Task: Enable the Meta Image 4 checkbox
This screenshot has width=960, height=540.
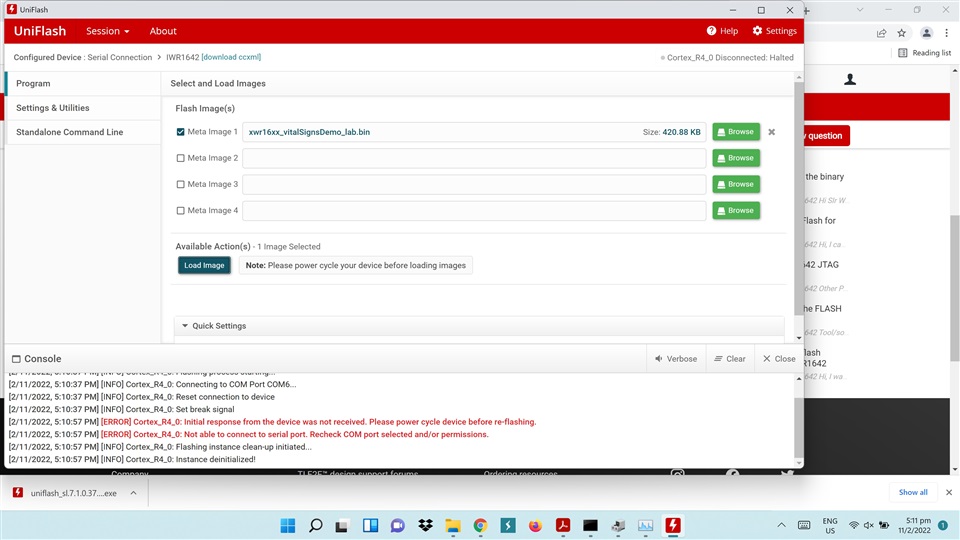Action: point(181,211)
